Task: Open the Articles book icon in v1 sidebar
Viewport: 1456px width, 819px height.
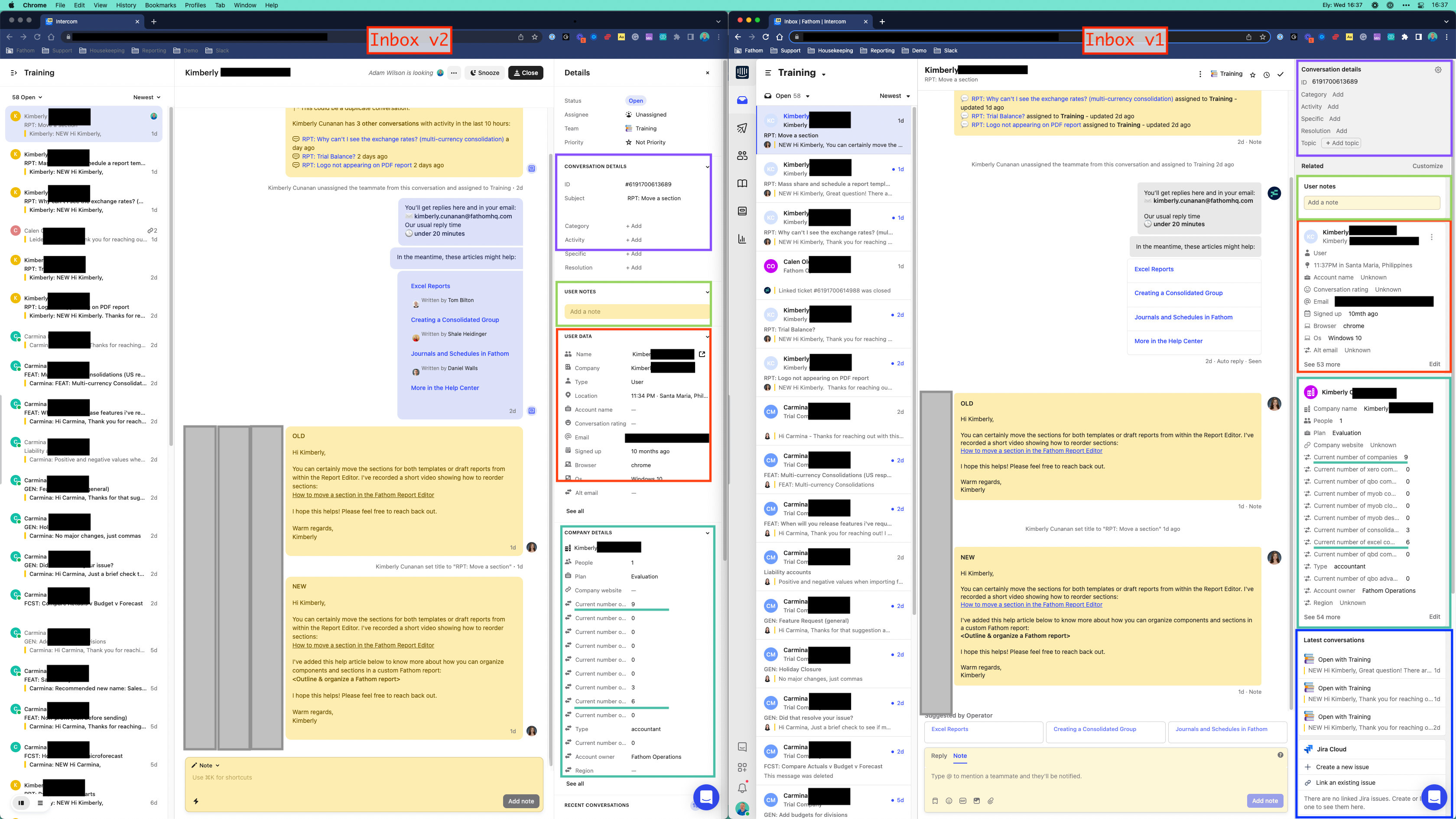Action: click(742, 183)
